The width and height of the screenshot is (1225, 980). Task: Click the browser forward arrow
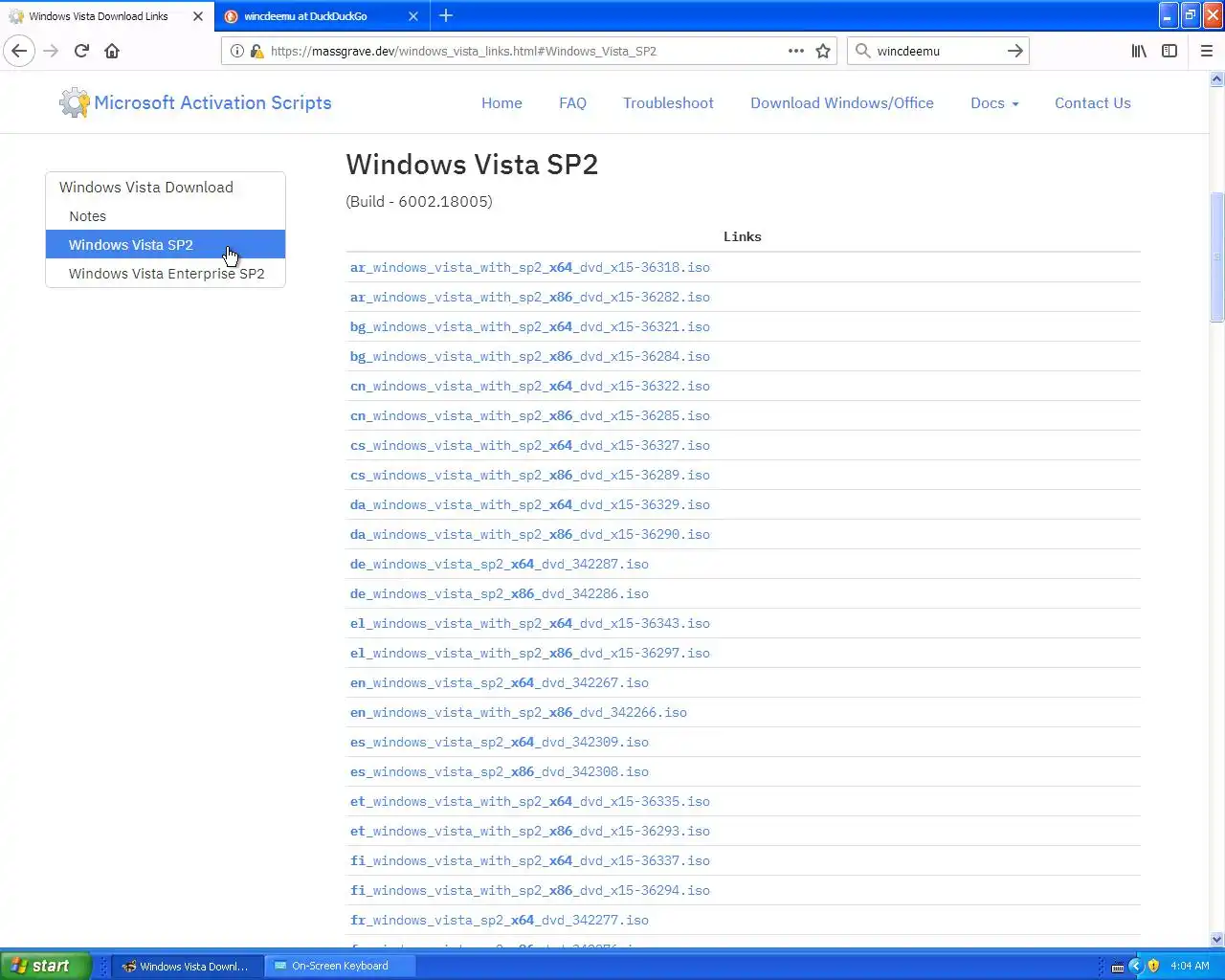51,51
